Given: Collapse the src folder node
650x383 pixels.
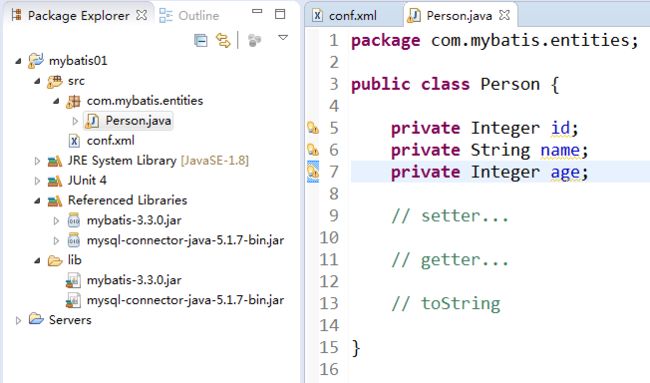Looking at the screenshot, I should [37, 81].
